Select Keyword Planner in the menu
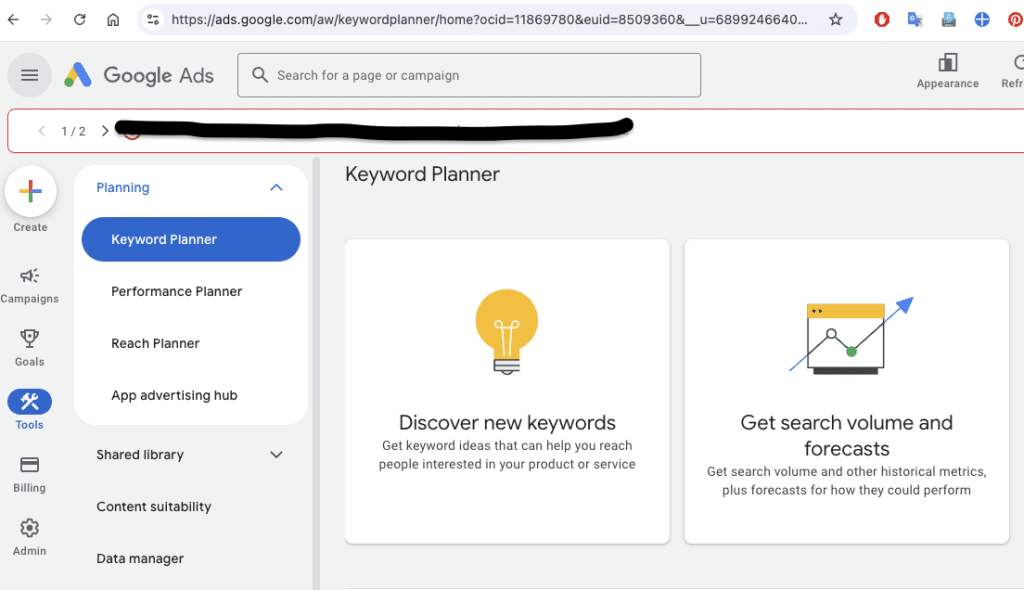This screenshot has height=590, width=1024. (x=191, y=239)
